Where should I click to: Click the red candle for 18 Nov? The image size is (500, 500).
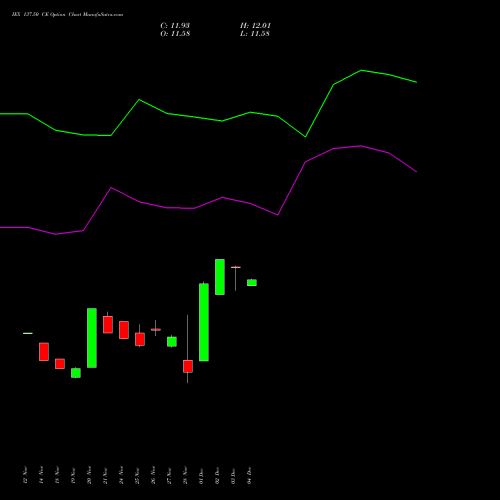click(60, 364)
